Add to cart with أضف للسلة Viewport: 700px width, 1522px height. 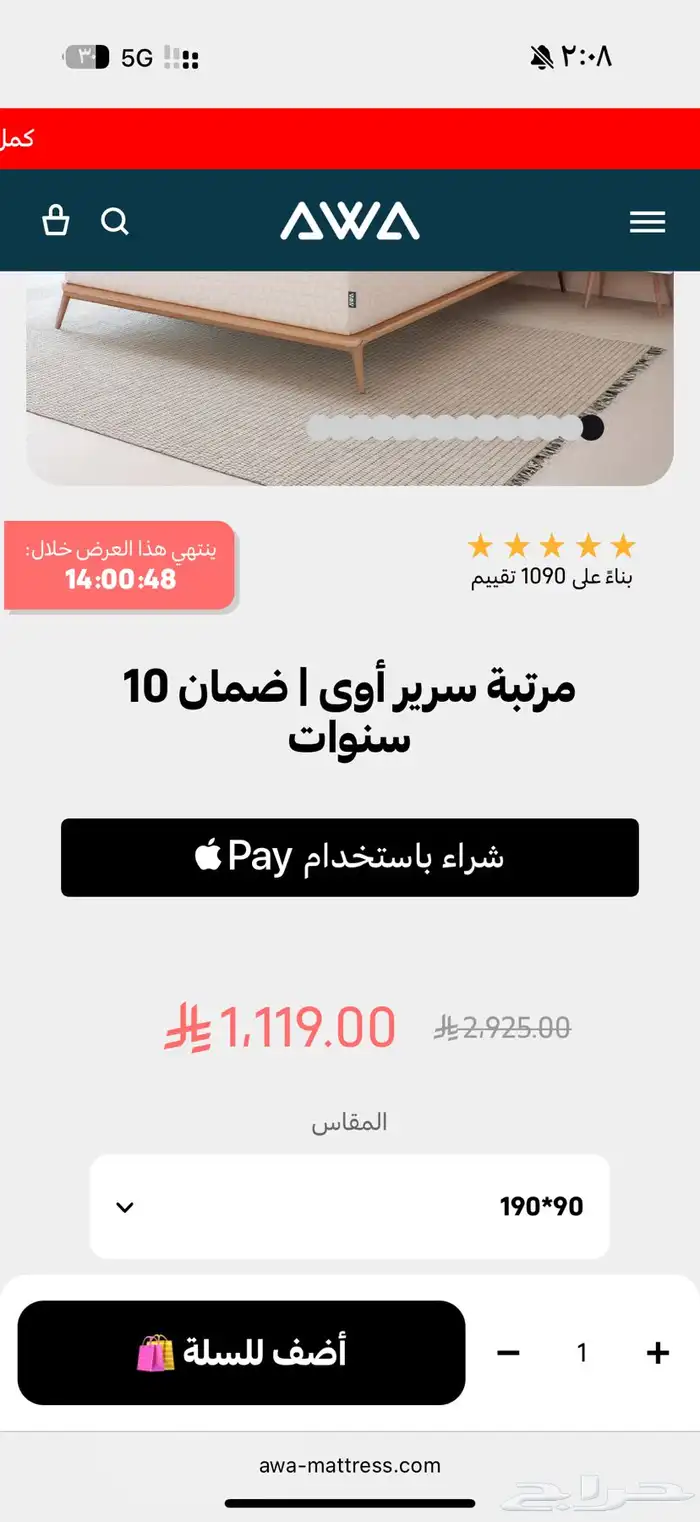coord(241,1353)
